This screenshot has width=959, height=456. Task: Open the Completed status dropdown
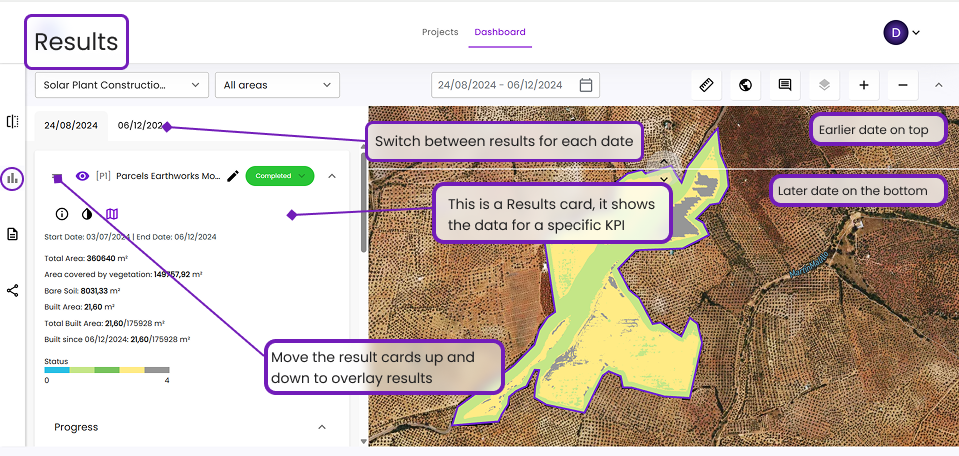click(280, 176)
